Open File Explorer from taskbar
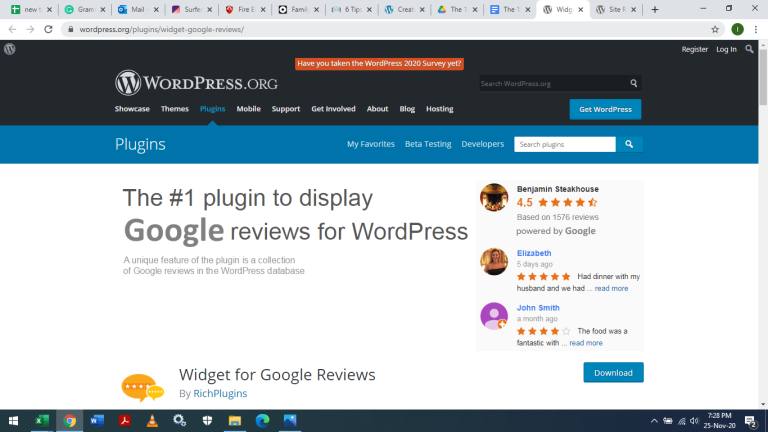 pos(235,421)
